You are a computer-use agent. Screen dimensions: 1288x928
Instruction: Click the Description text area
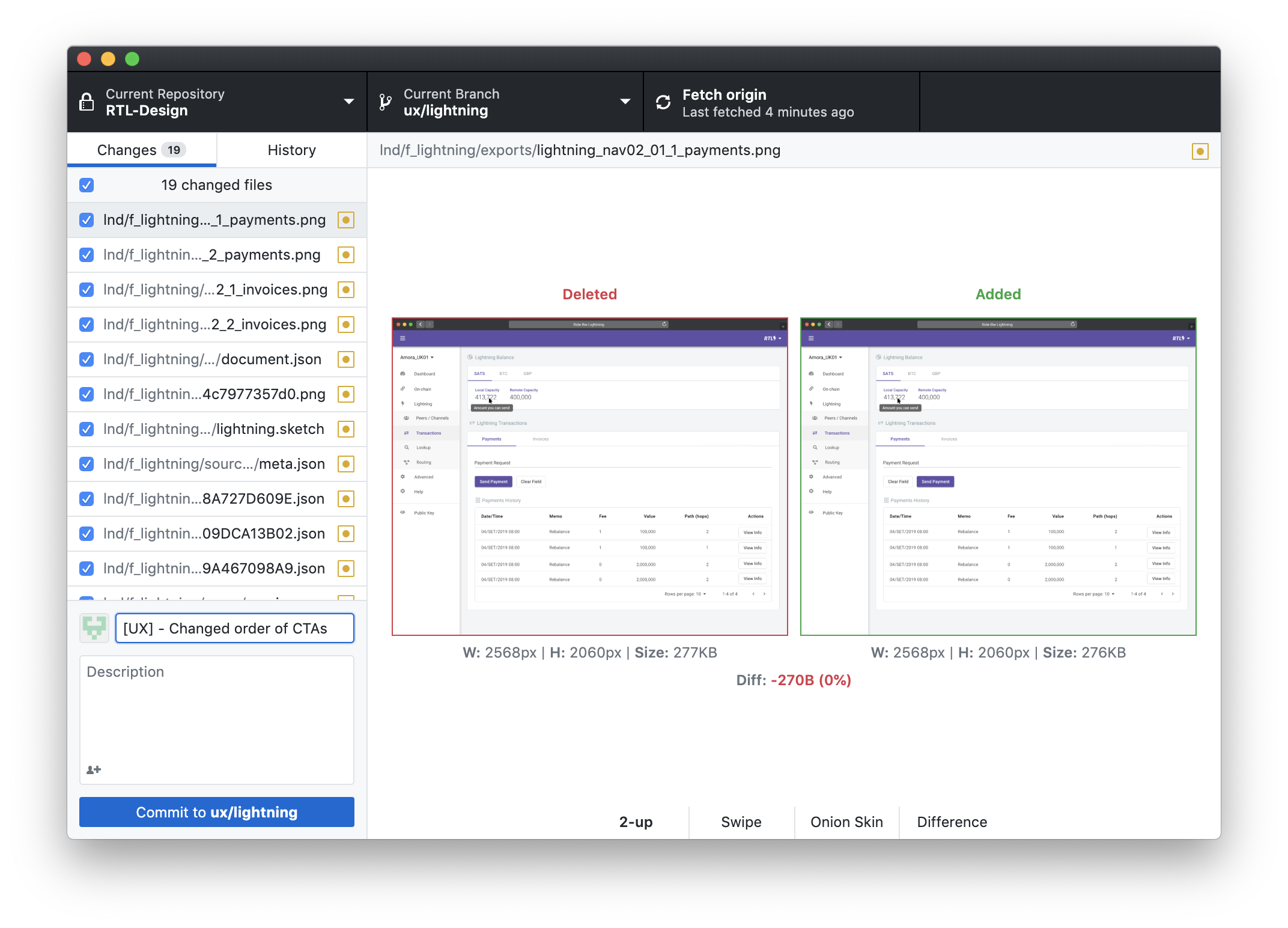pos(217,720)
